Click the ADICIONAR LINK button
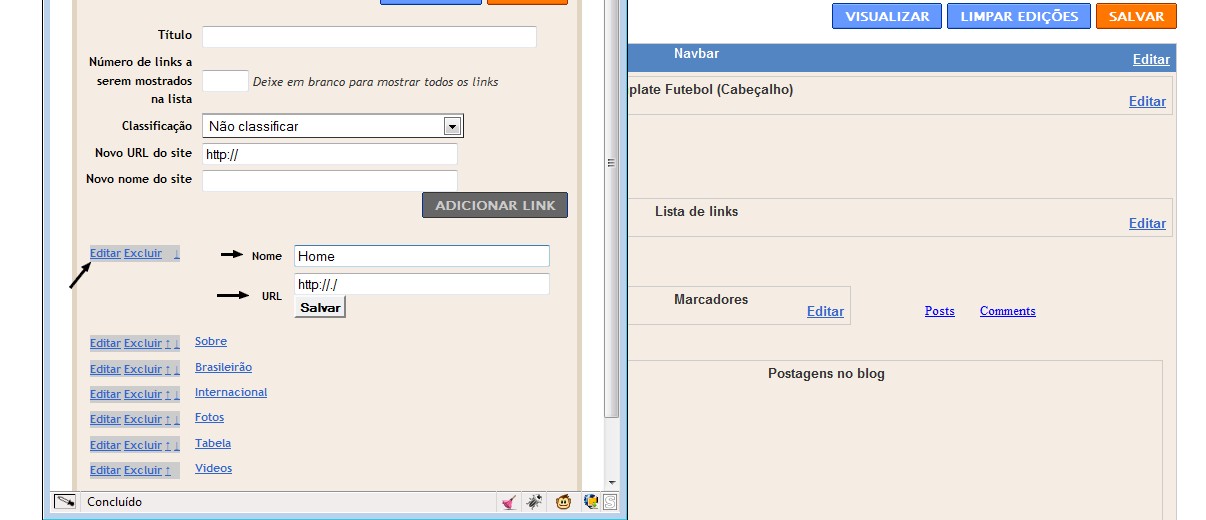The width and height of the screenshot is (1206, 520). [495, 205]
